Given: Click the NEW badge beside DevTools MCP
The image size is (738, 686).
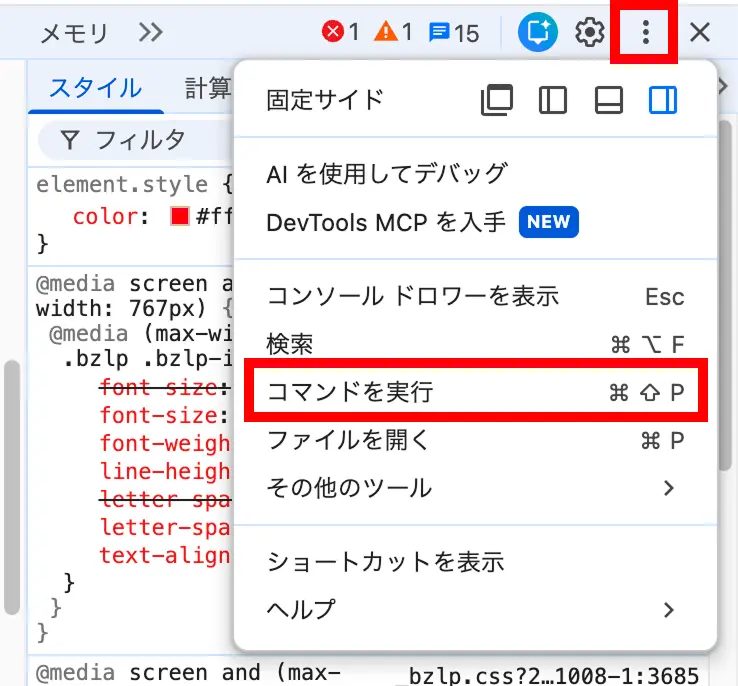Looking at the screenshot, I should pos(548,222).
